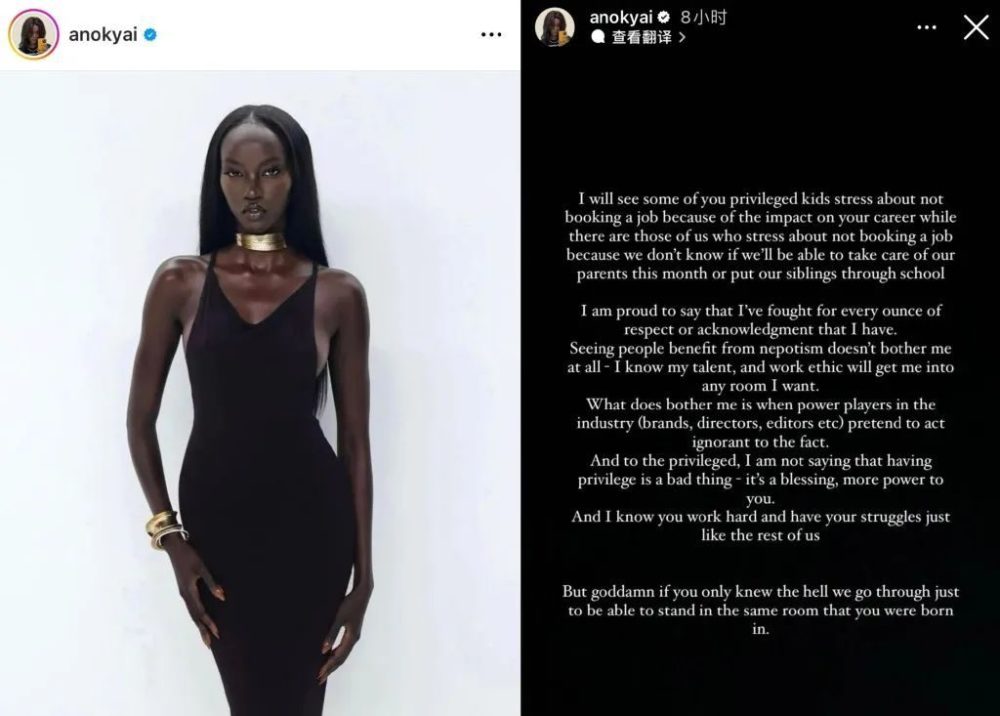Close the story with the X icon
Image resolution: width=1000 pixels, height=716 pixels.
[x=976, y=27]
